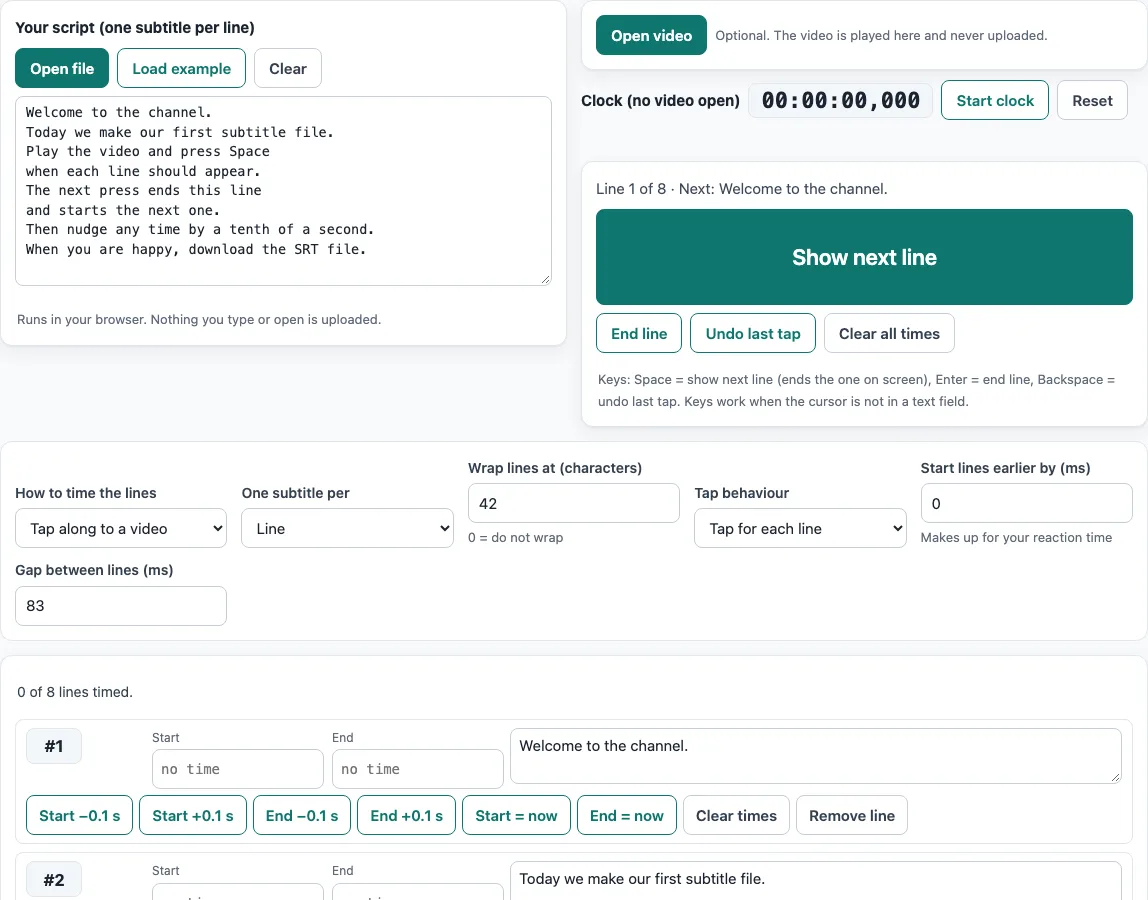
Task: Click the '0 of 8 lines timed.' status
Action: pyautogui.click(x=75, y=692)
